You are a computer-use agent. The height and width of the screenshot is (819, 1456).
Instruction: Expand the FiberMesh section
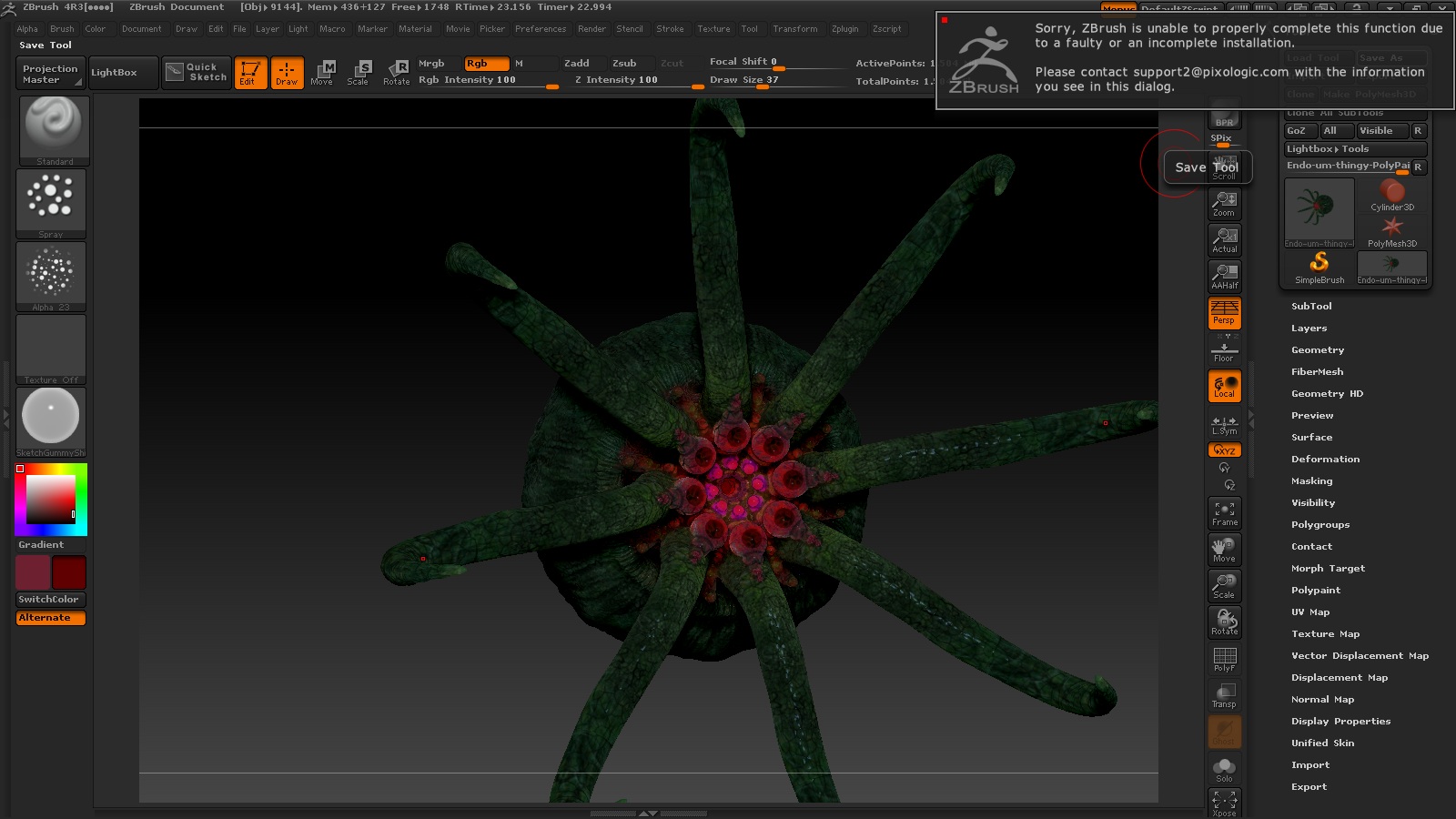[x=1317, y=372]
